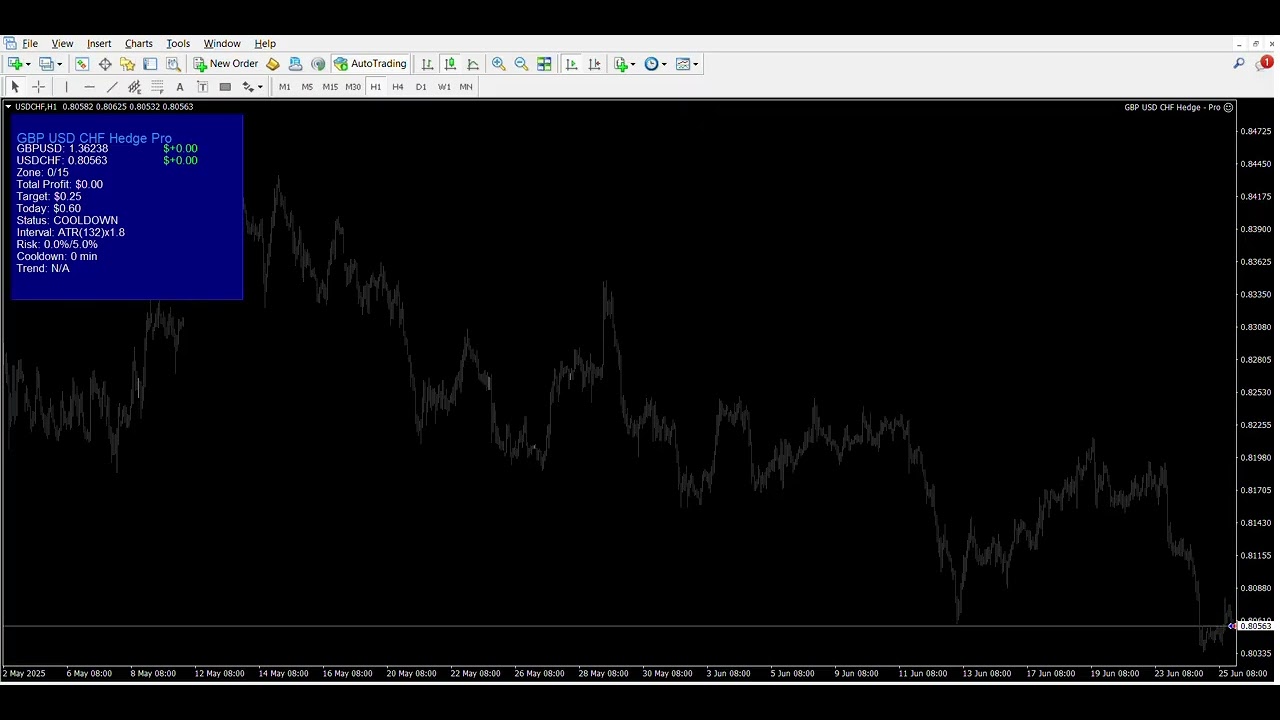1280x720 pixels.
Task: Switch to candlestick chart display
Action: tap(450, 64)
